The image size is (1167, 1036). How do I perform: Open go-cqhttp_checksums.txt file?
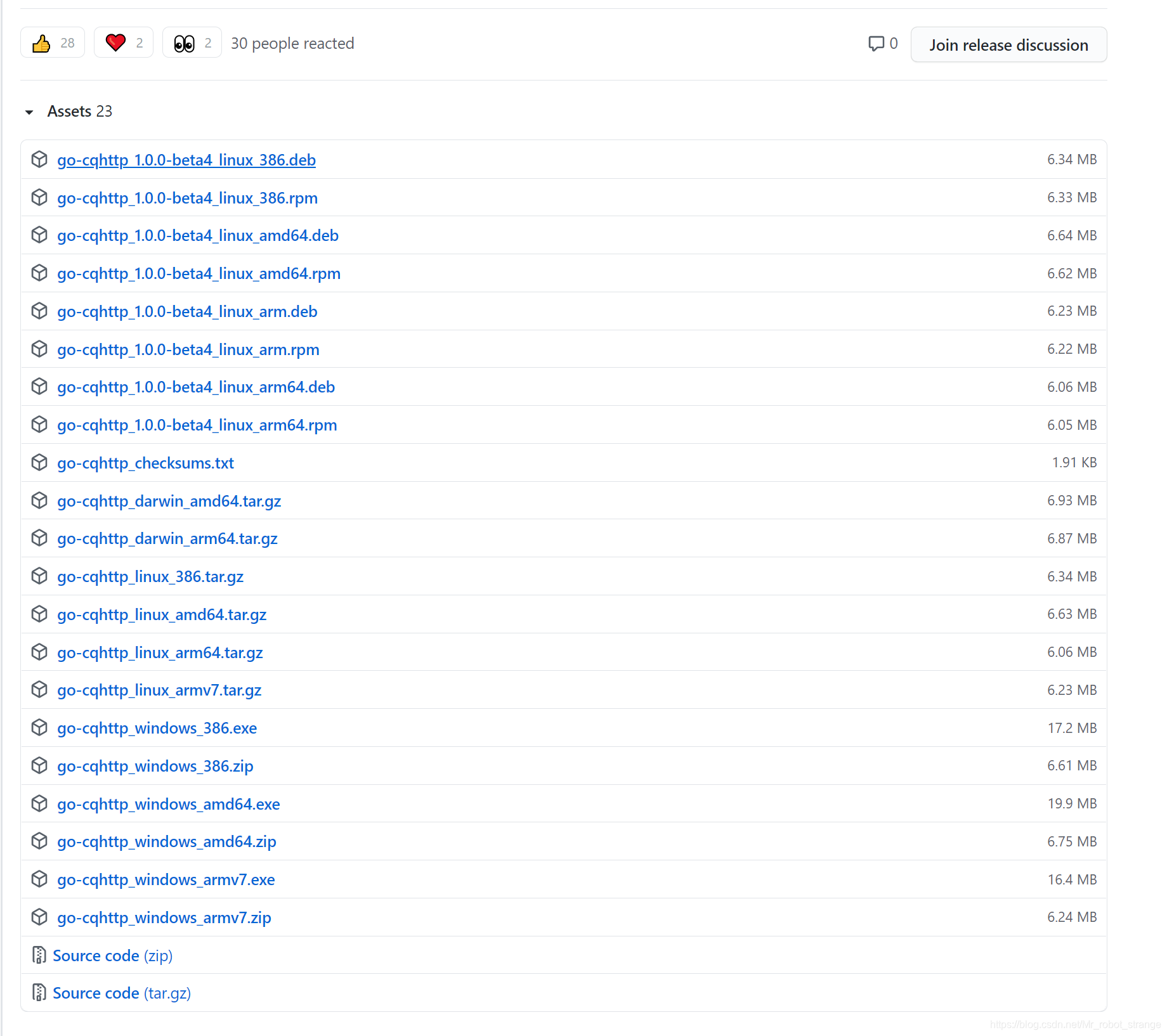pos(145,463)
